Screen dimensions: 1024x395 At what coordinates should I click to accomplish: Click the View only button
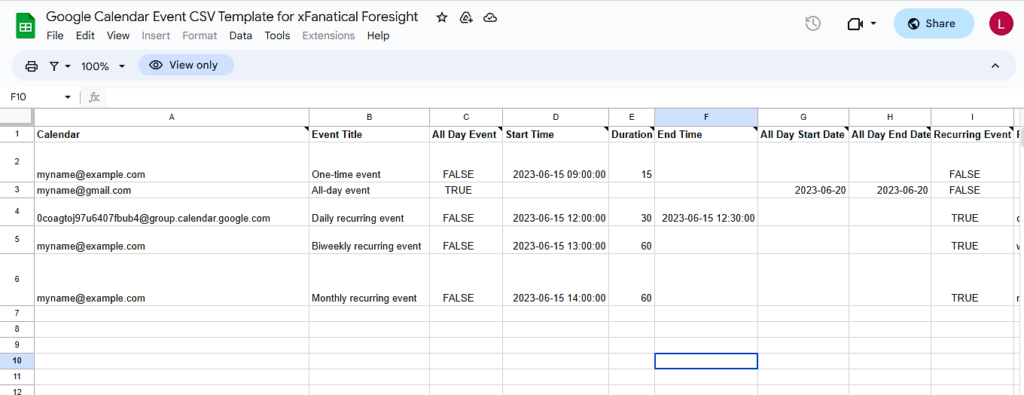(x=186, y=65)
